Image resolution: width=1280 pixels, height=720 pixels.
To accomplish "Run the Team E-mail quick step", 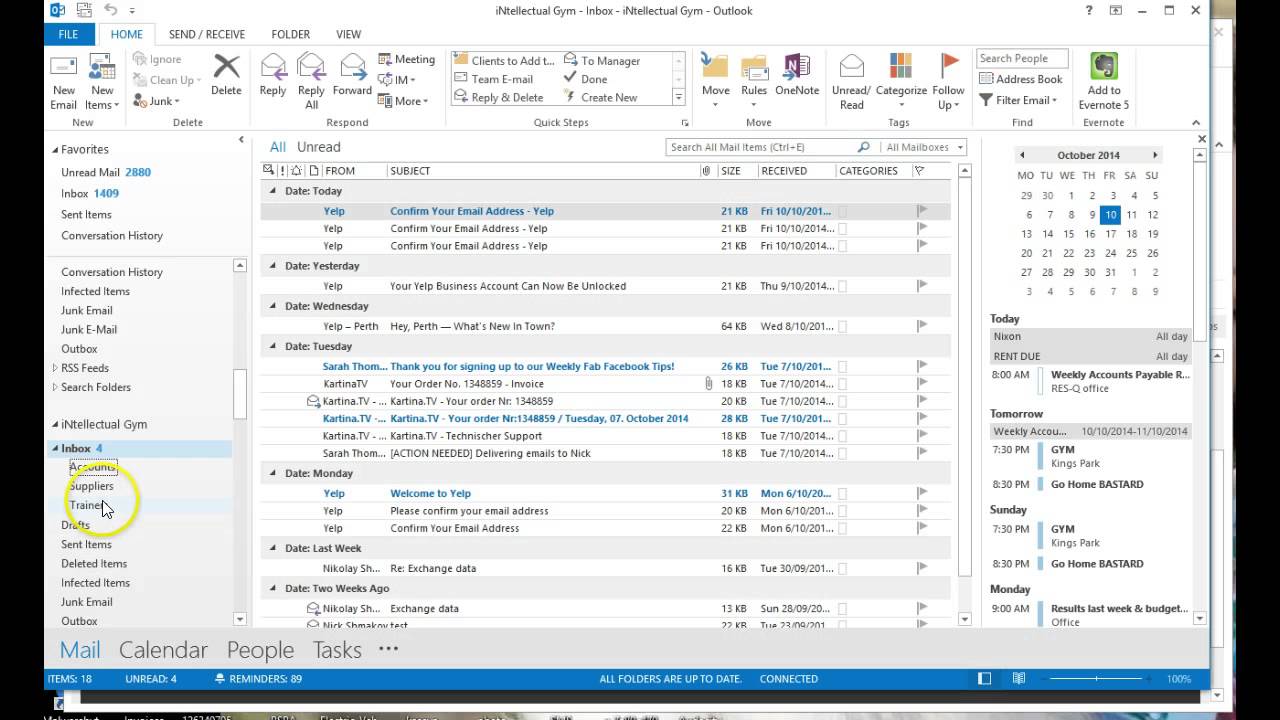I will (494, 79).
